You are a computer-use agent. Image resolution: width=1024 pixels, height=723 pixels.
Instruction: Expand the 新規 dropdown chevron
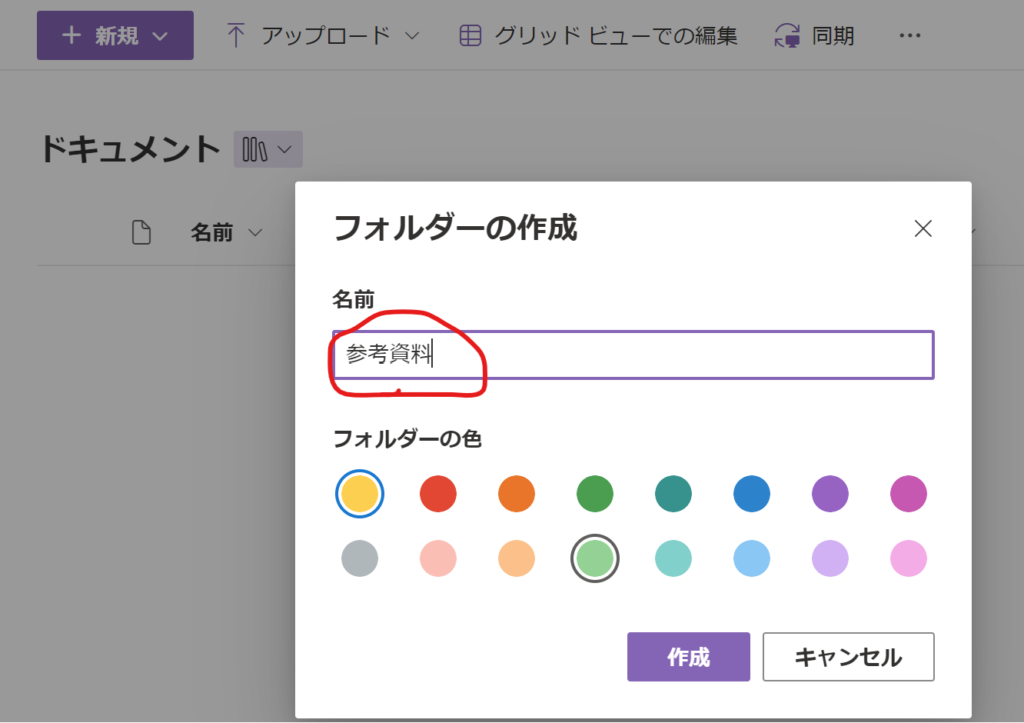(x=160, y=36)
